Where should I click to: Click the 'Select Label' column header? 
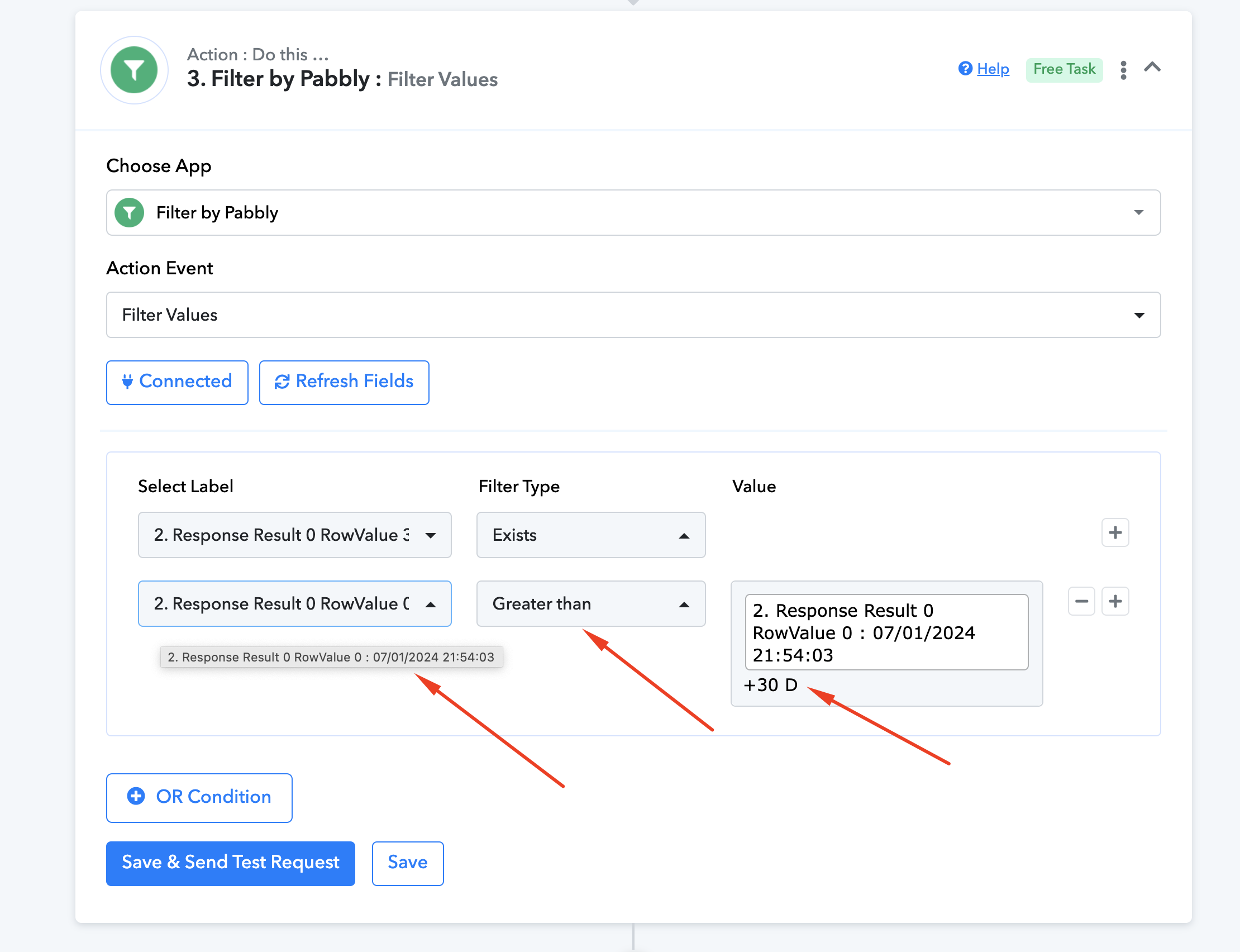186,486
